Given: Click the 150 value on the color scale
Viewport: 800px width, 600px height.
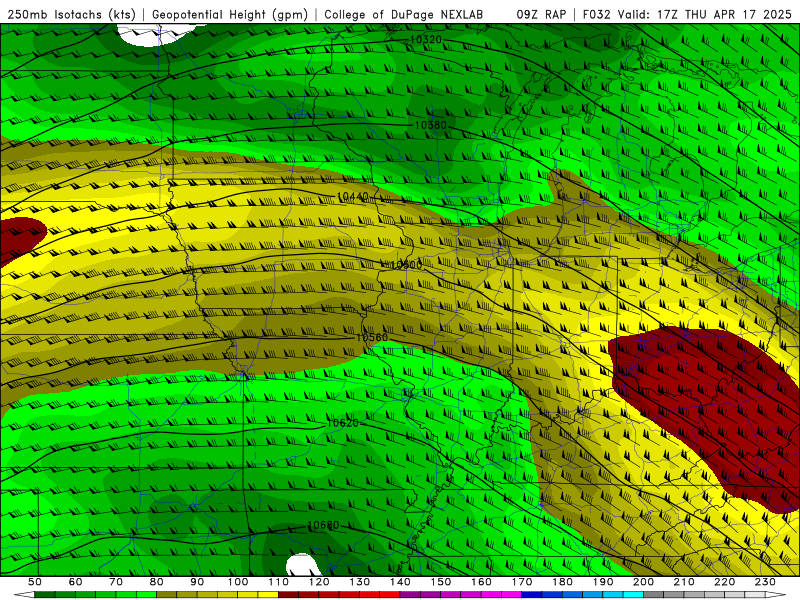Looking at the screenshot, I should click(441, 582).
